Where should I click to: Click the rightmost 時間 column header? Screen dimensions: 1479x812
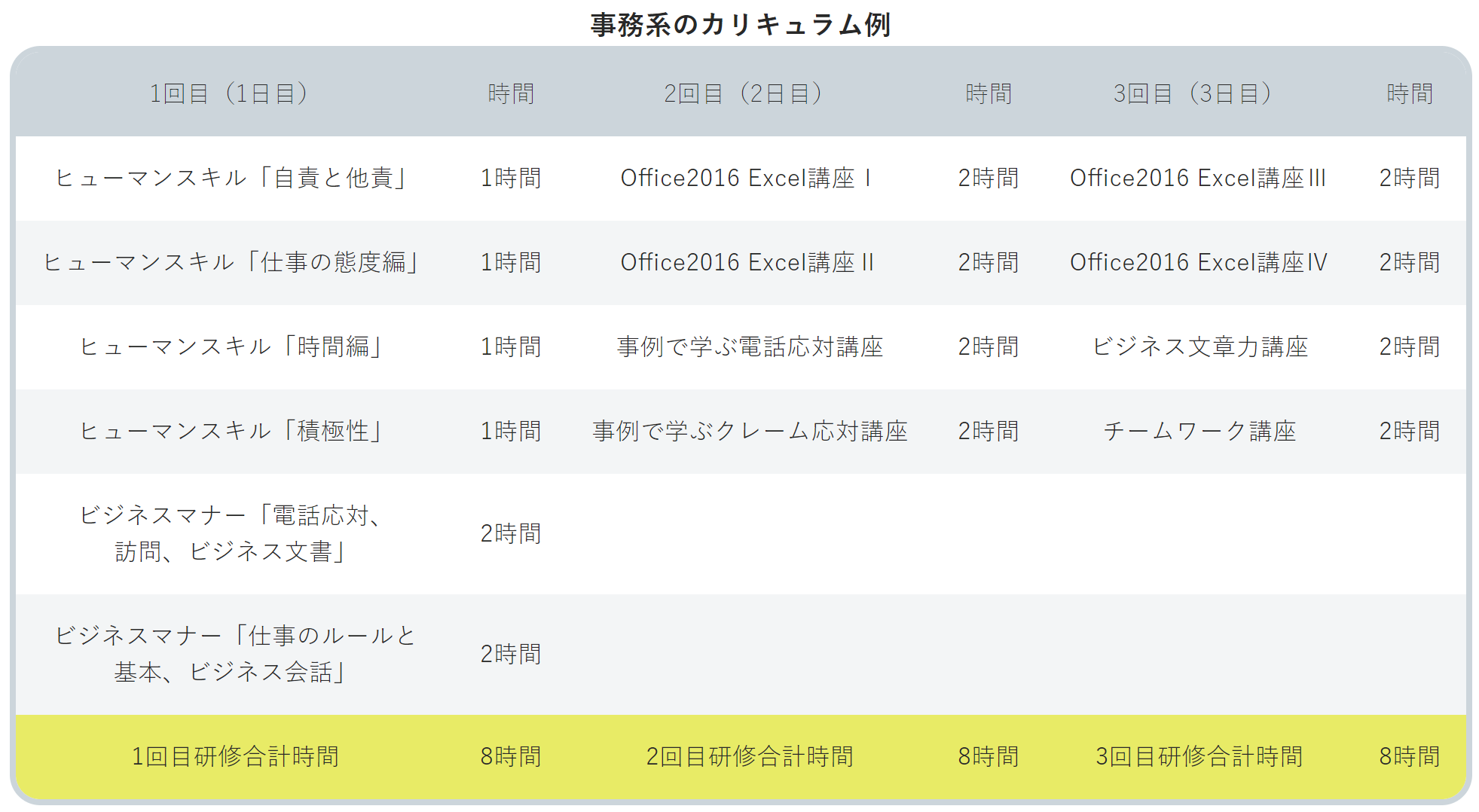coord(1408,93)
